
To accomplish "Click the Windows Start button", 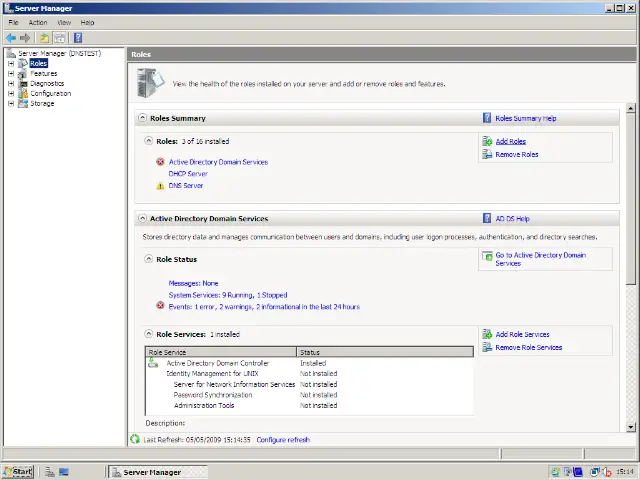I will pos(17,472).
